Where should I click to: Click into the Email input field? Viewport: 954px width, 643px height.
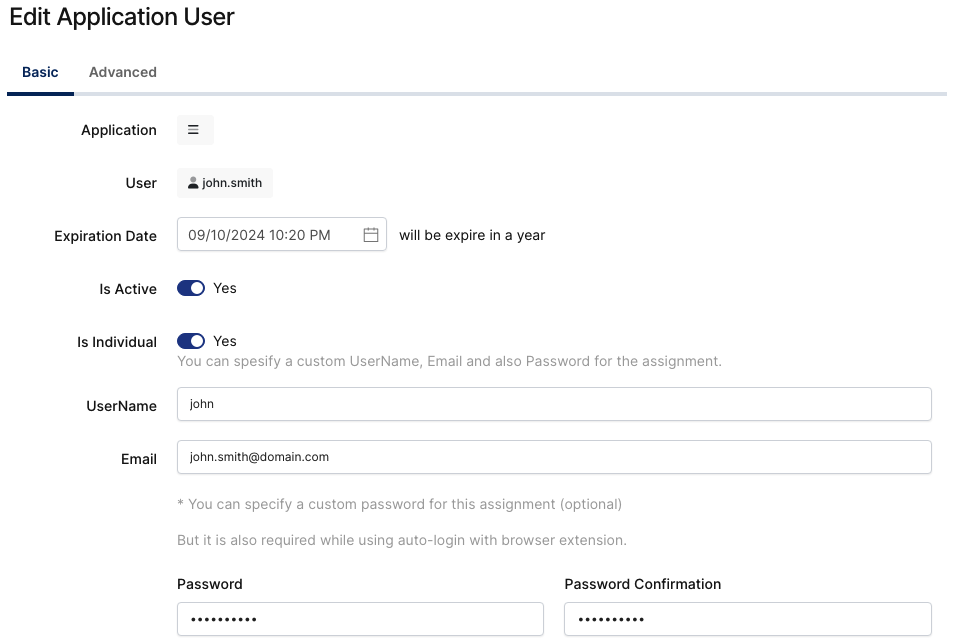pyautogui.click(x=553, y=457)
